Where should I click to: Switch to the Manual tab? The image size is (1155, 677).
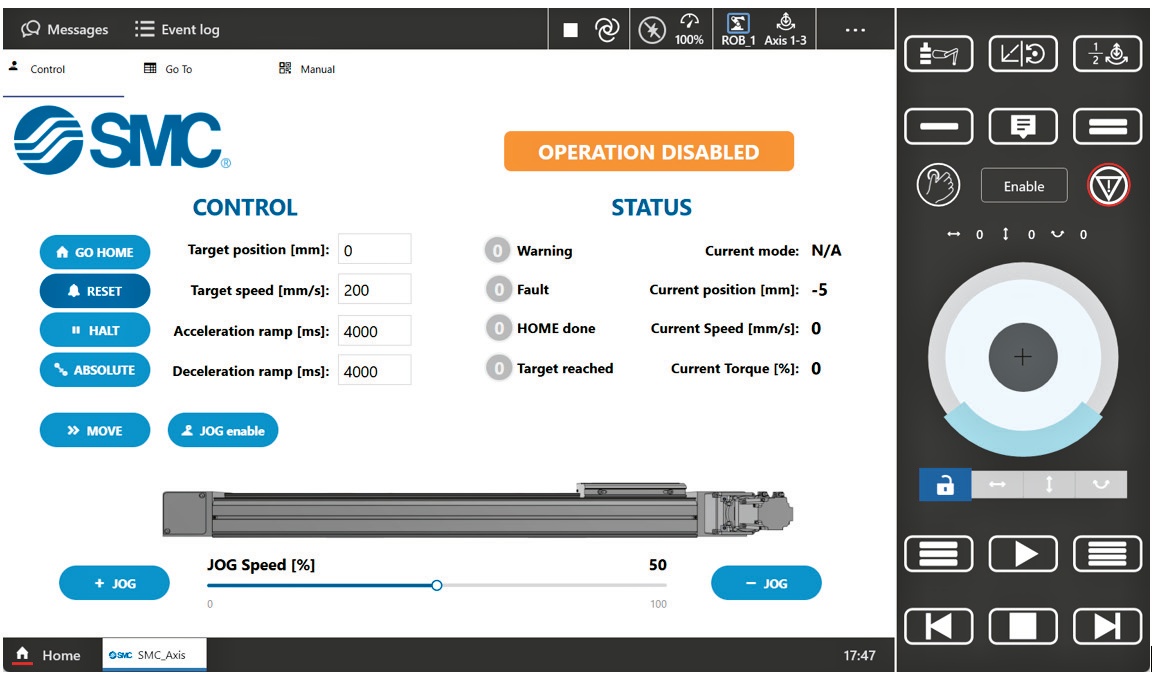(x=307, y=69)
